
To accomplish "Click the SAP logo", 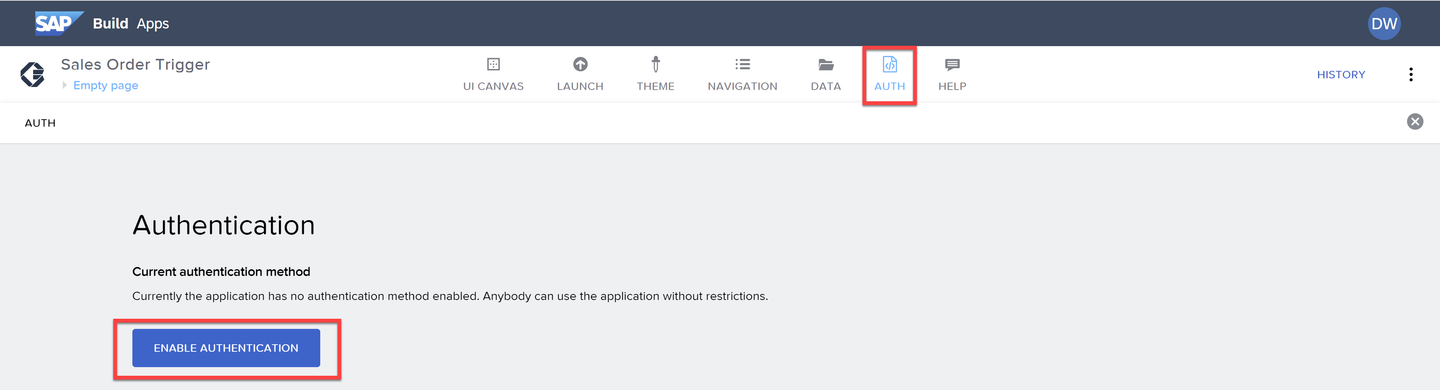I will [59, 23].
